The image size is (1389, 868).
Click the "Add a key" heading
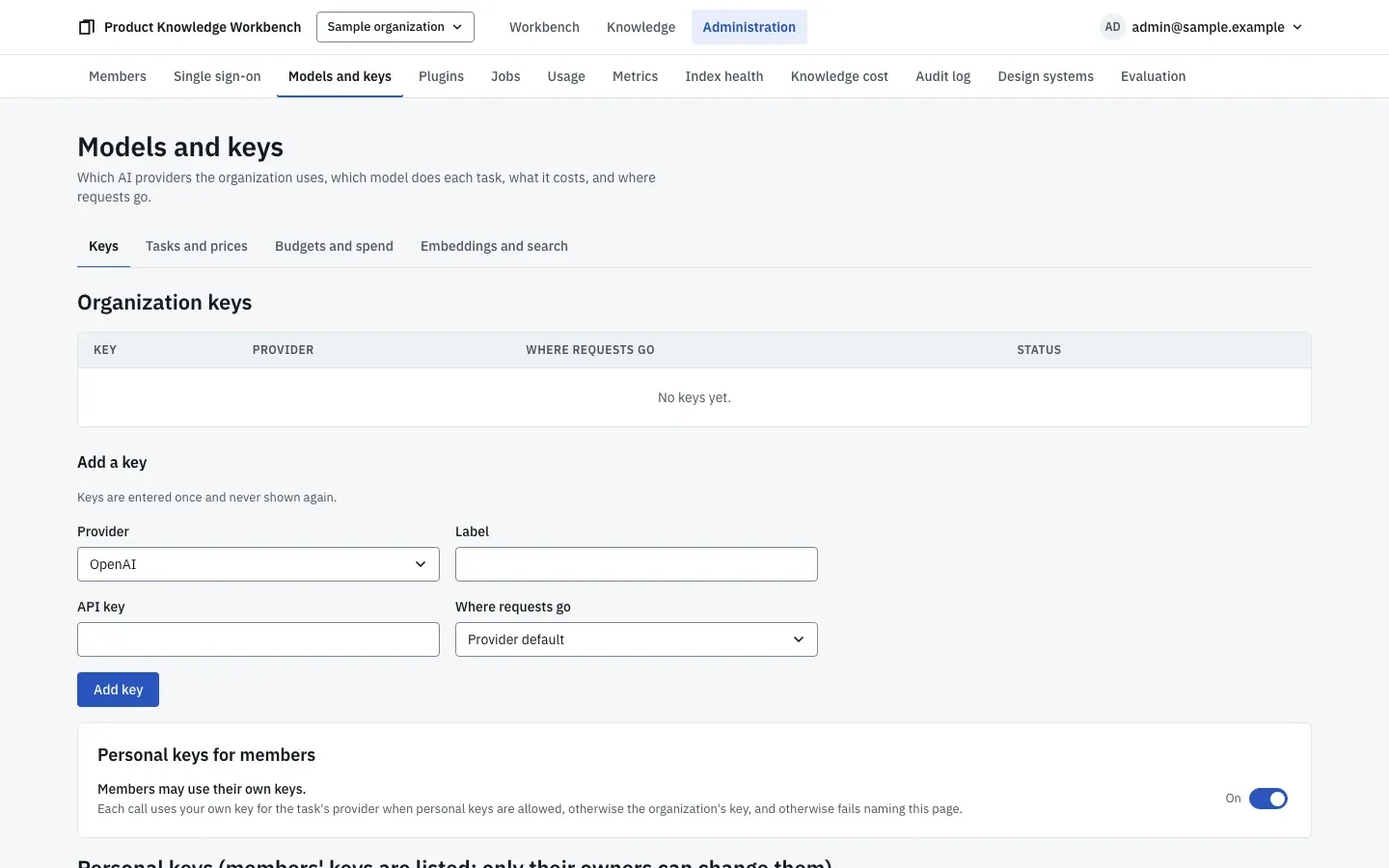[x=112, y=462]
